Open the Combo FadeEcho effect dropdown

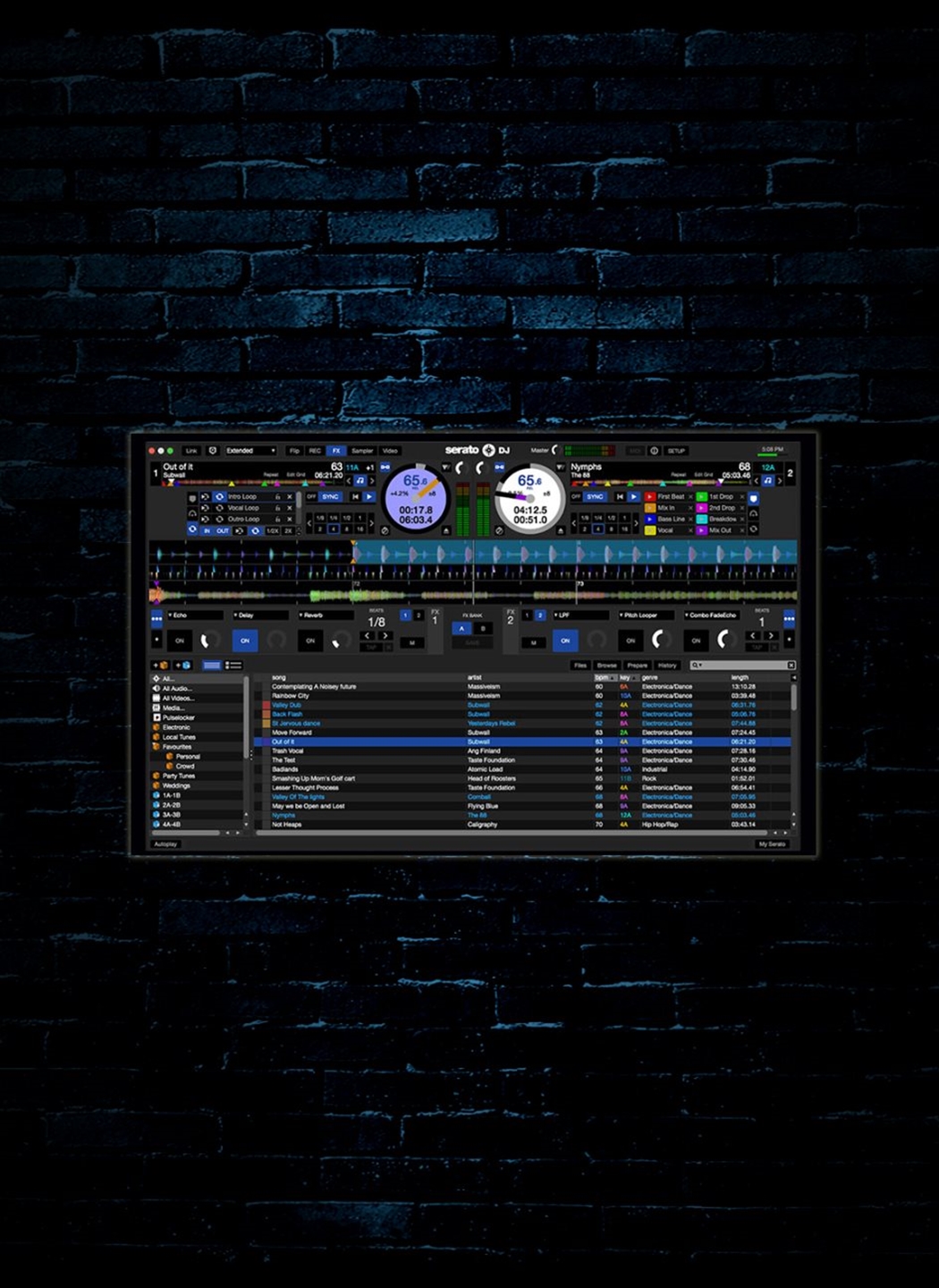(x=712, y=615)
